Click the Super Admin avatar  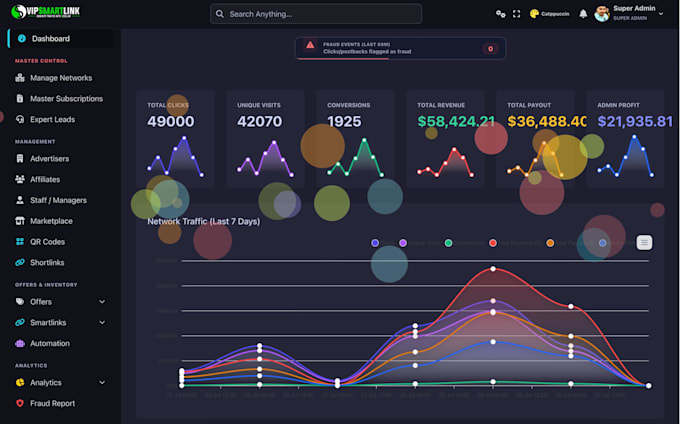(x=602, y=14)
